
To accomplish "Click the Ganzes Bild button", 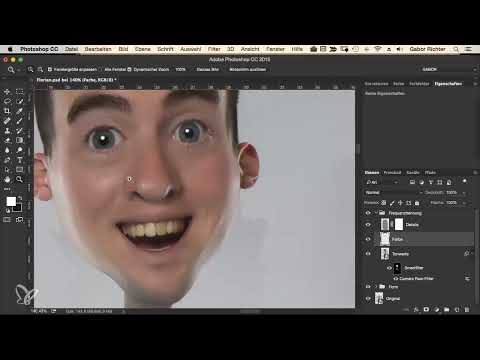I will click(x=207, y=69).
